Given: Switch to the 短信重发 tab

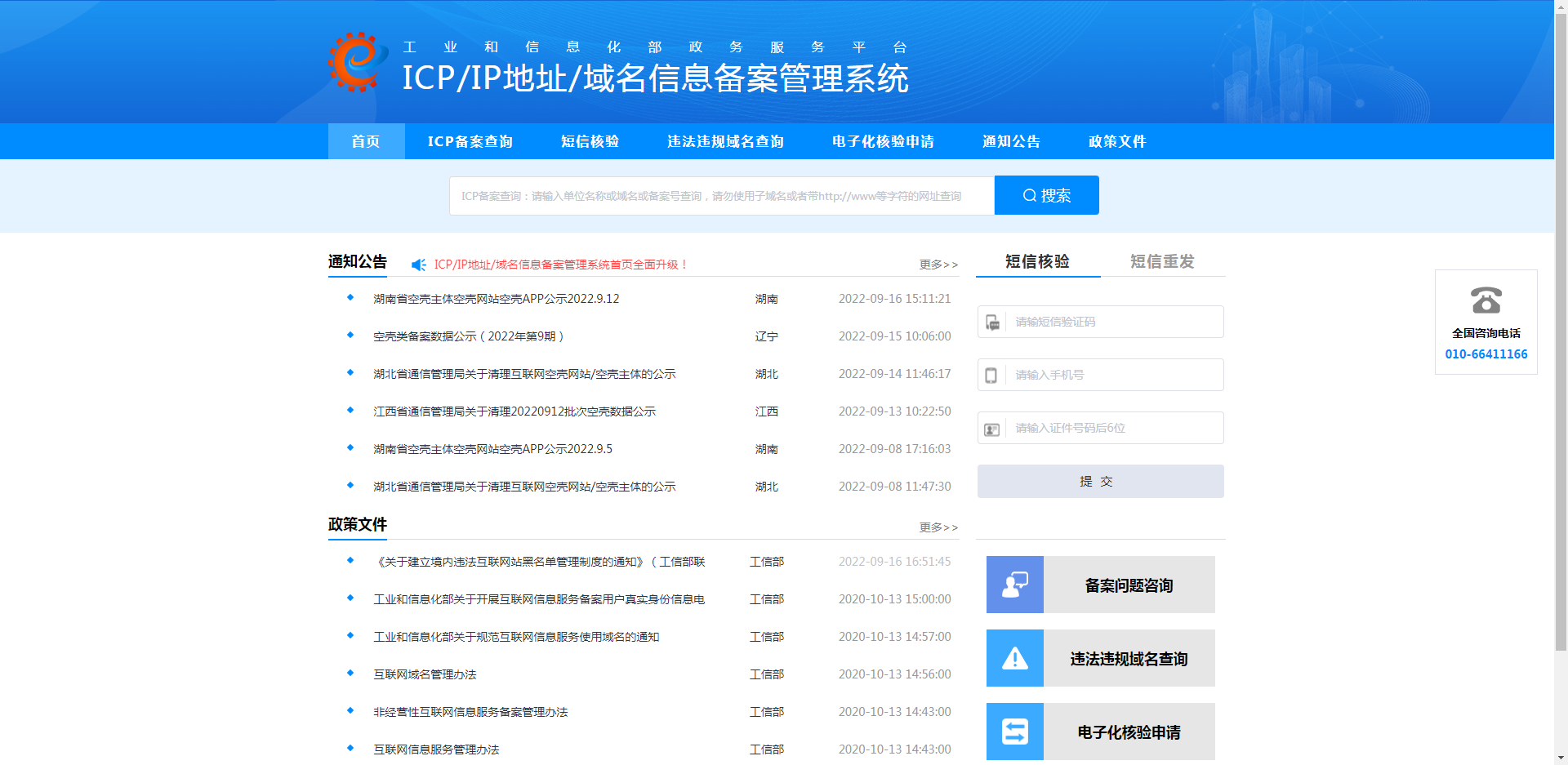Looking at the screenshot, I should (1161, 261).
